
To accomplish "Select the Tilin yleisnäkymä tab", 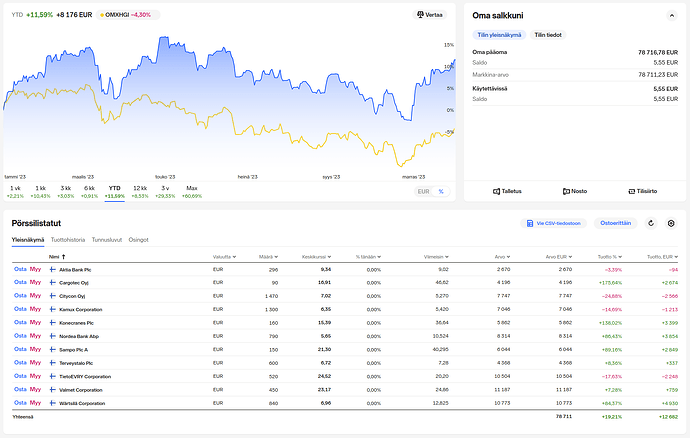I will [499, 35].
